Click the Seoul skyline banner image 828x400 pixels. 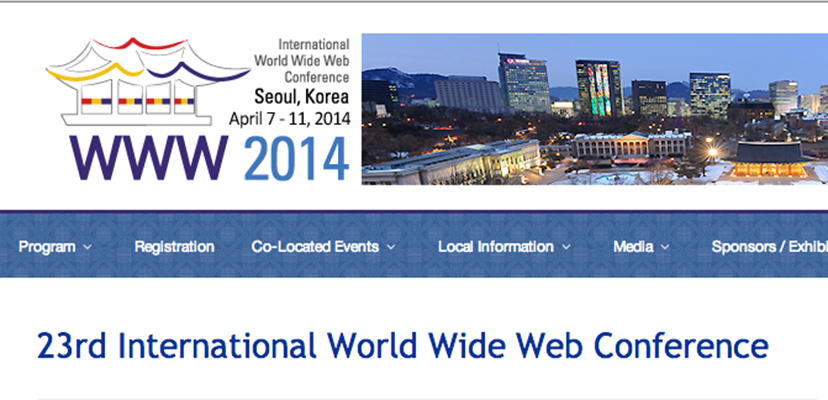[x=595, y=109]
